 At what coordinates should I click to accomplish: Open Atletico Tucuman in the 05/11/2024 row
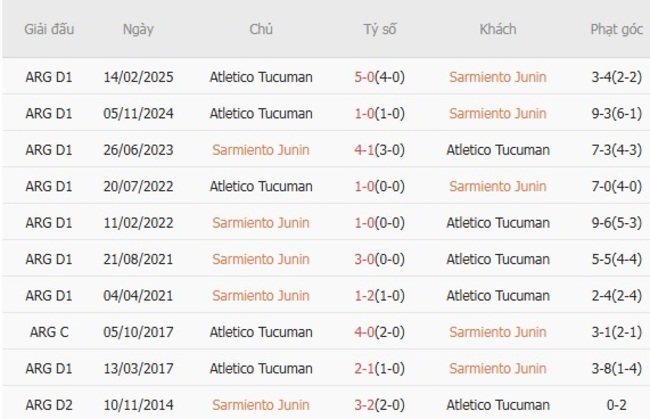coord(261,113)
